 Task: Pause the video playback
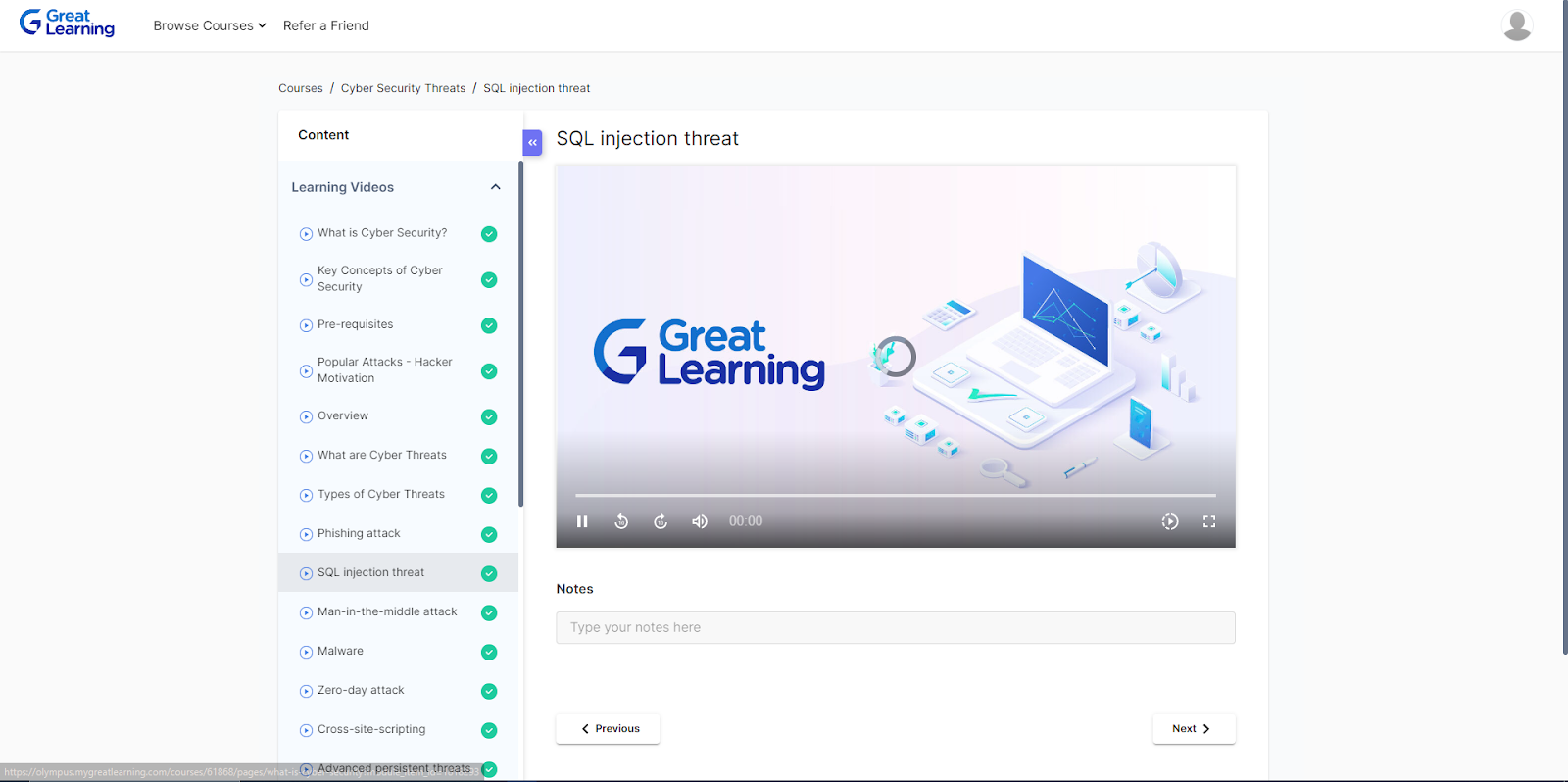(x=582, y=521)
